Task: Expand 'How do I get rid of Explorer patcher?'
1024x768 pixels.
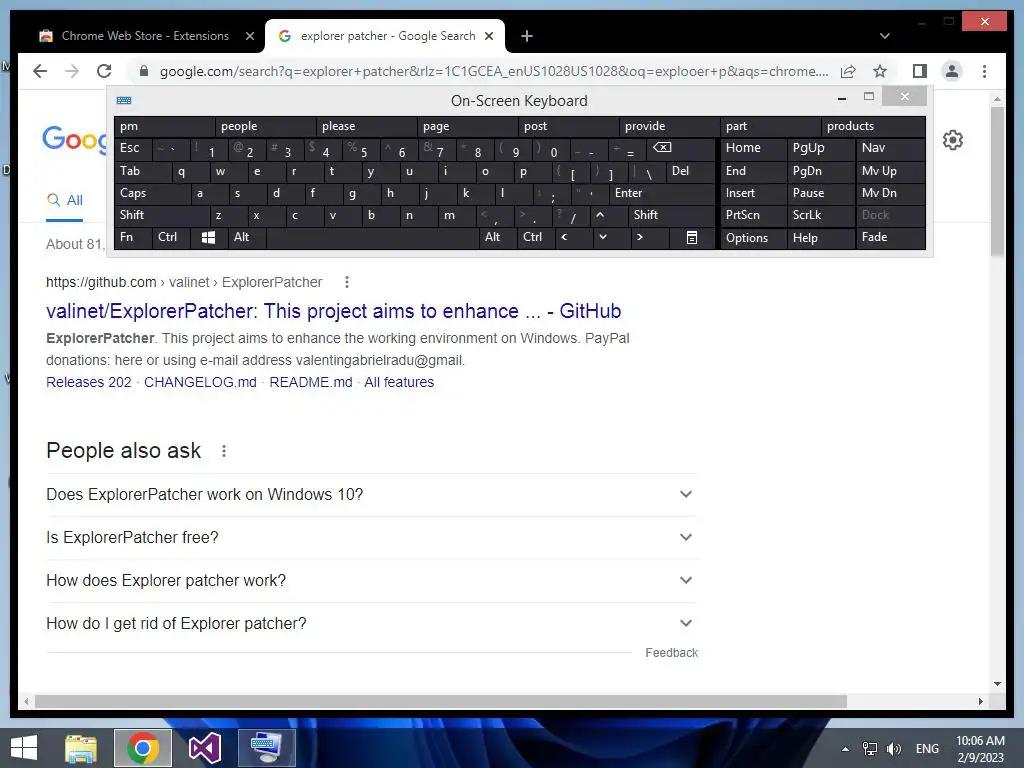Action: coord(370,624)
